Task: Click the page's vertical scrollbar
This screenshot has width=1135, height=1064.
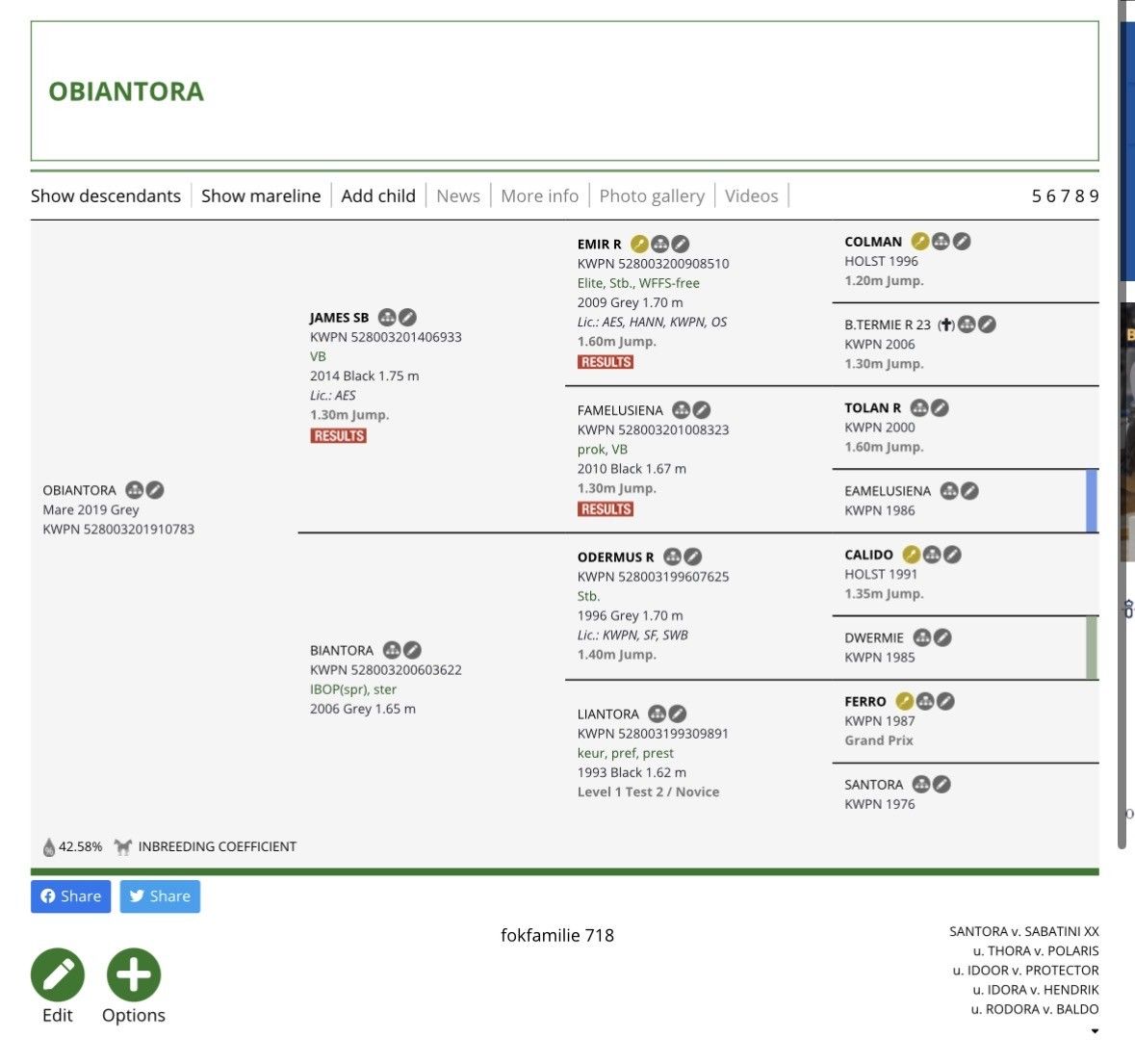Action: pos(1122,424)
